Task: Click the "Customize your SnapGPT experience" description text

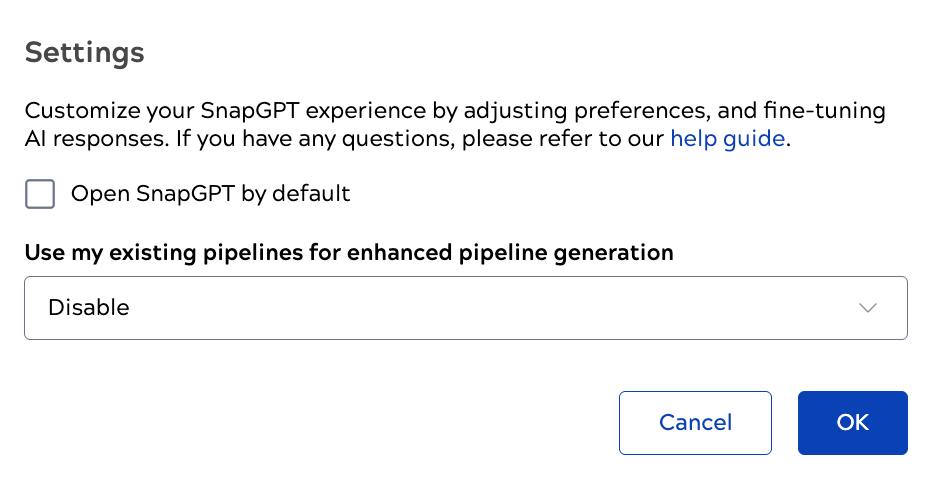Action: [300, 111]
